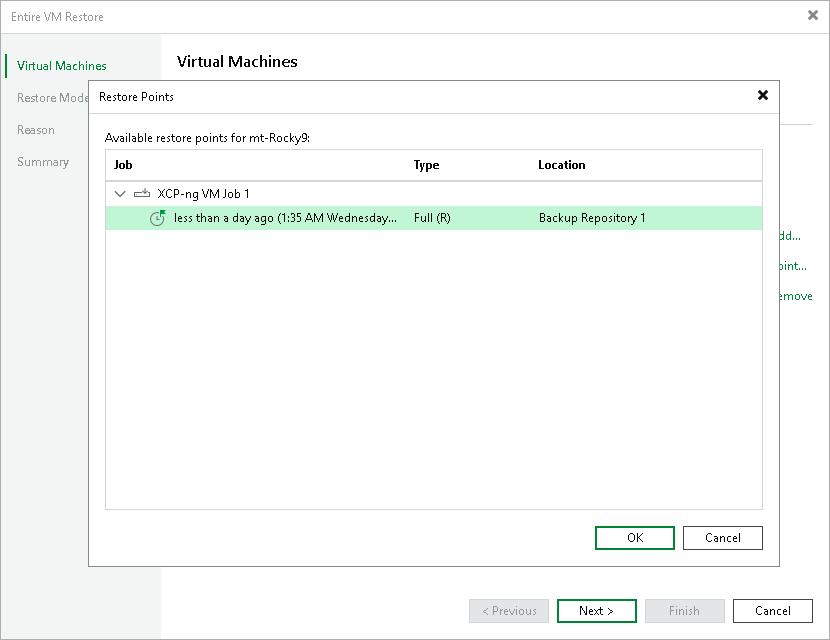Open the Summary wizard step
This screenshot has width=830, height=640.
point(43,162)
